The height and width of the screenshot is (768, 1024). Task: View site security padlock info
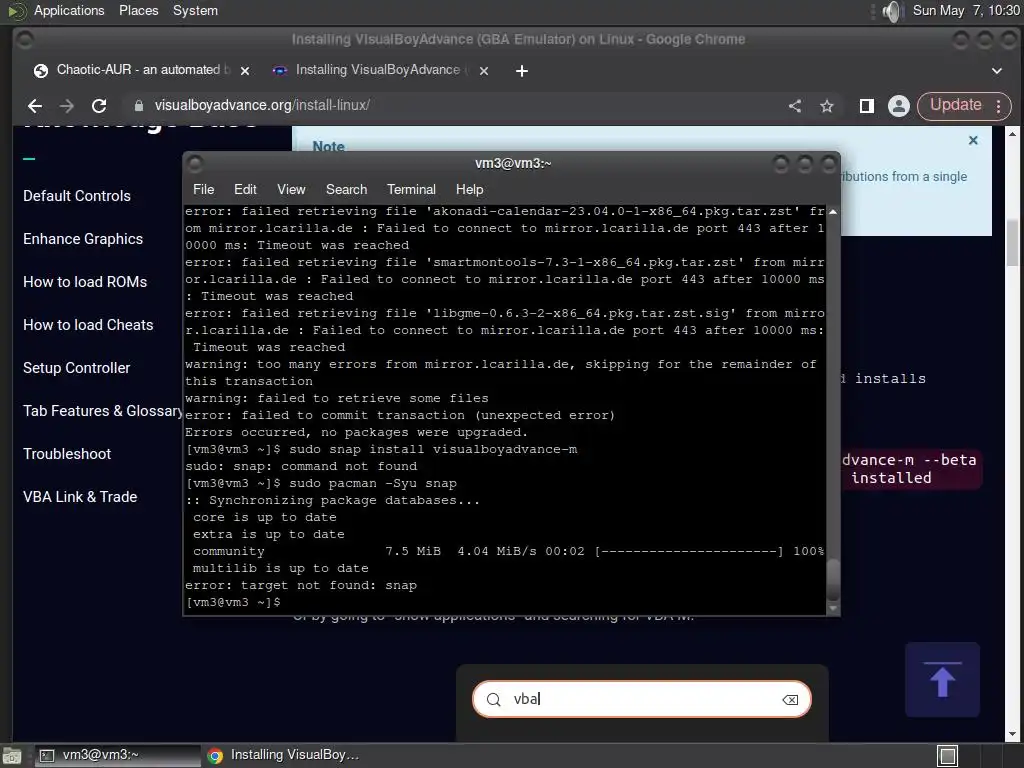138,106
